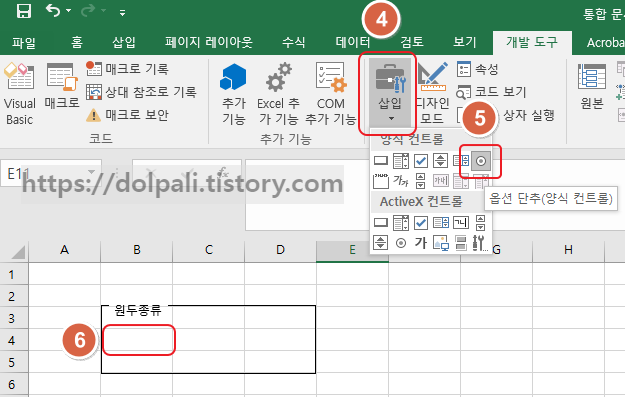Insert a form control List Box

pyautogui.click(x=460, y=161)
